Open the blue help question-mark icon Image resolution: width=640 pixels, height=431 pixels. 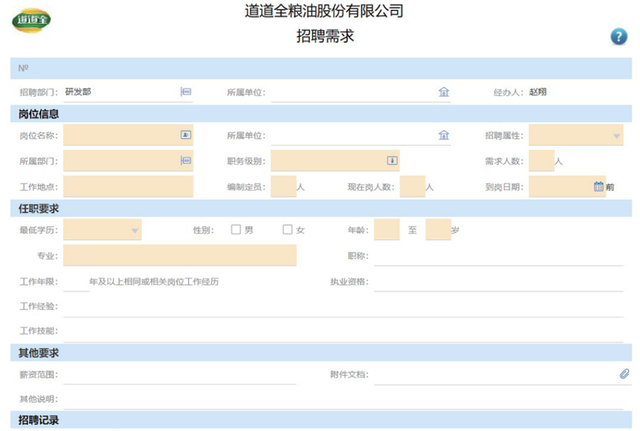point(618,37)
